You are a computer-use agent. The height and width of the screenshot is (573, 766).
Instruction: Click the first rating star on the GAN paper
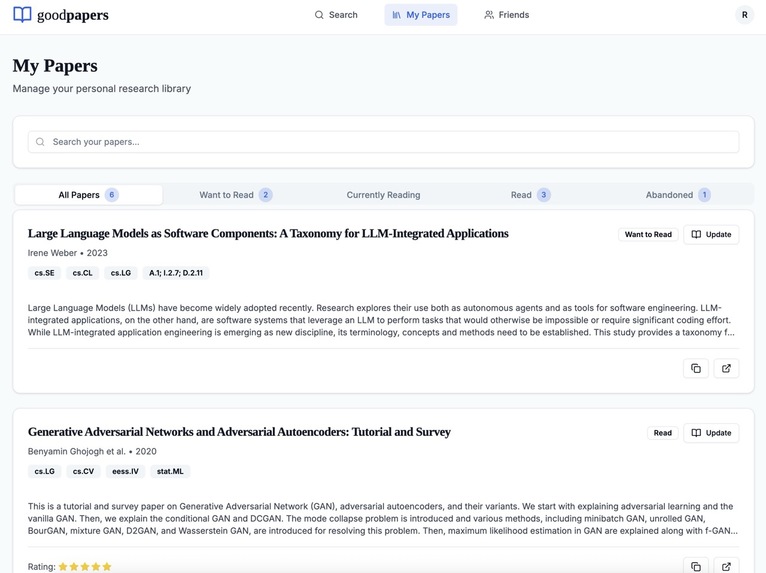(x=63, y=567)
